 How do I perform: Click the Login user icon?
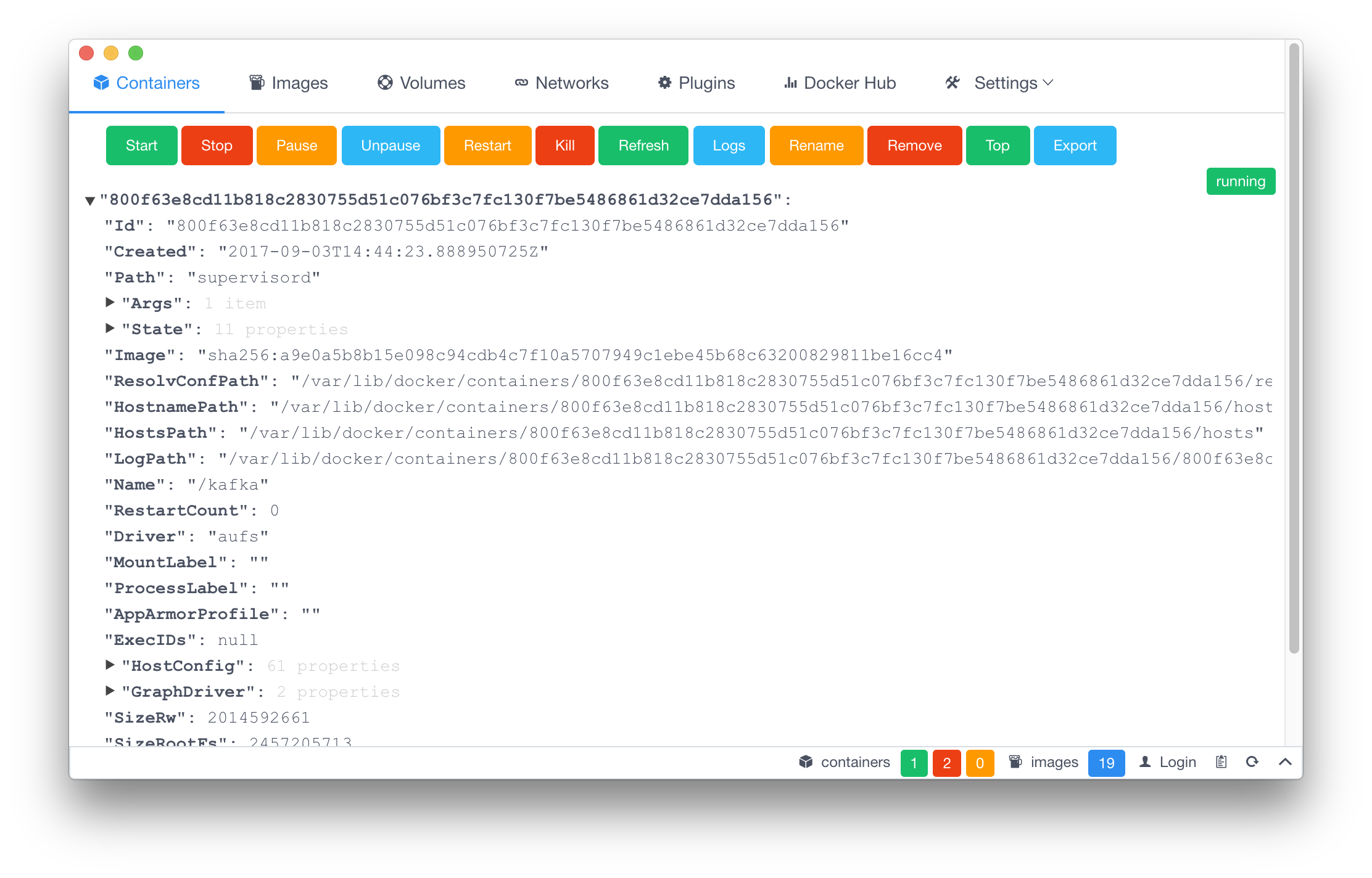coord(1145,762)
